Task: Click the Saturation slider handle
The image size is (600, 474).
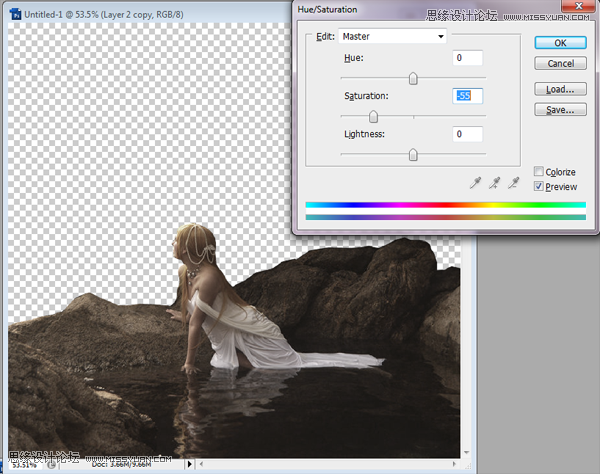Action: [x=373, y=116]
